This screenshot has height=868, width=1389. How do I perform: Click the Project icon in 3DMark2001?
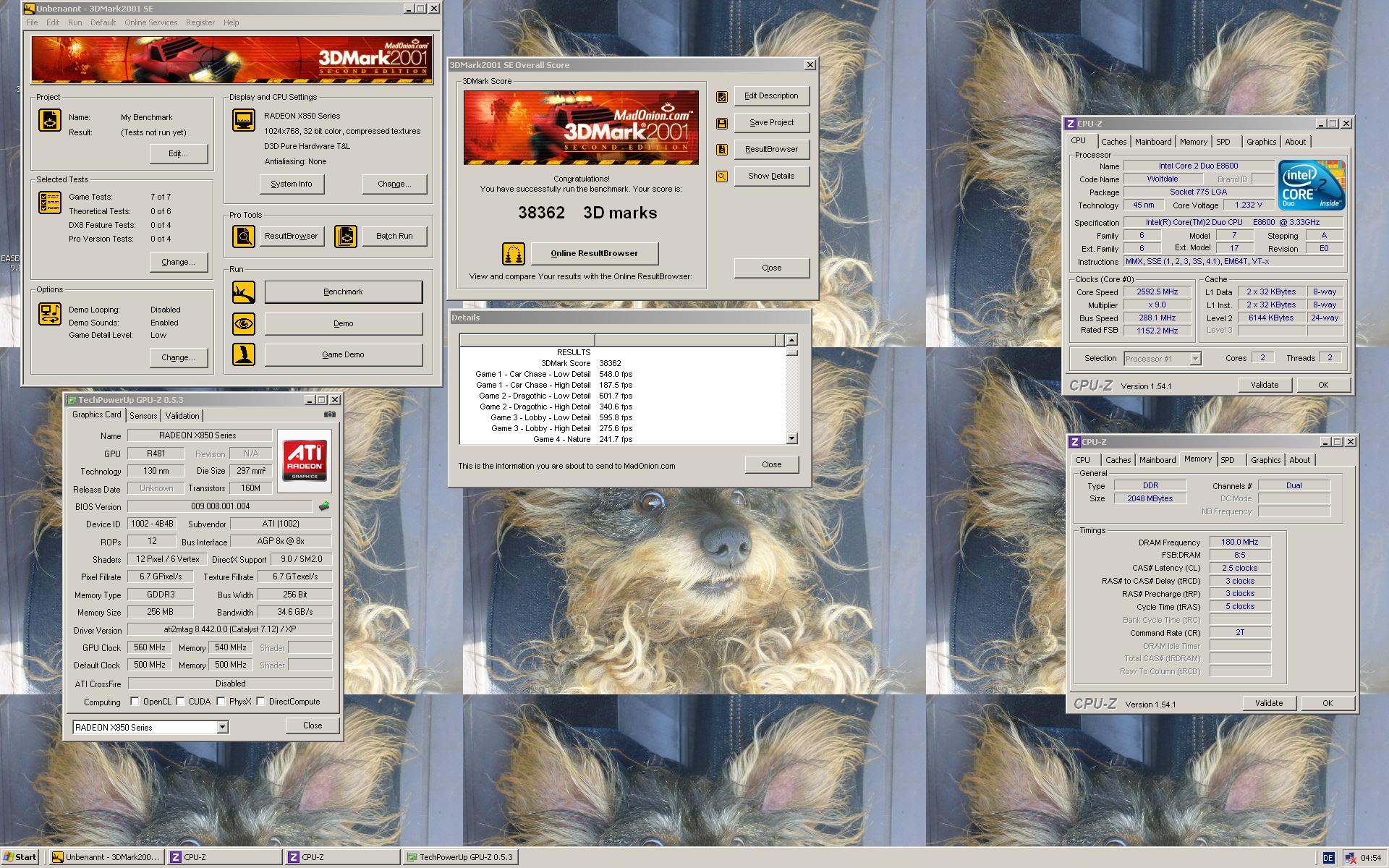(x=50, y=120)
